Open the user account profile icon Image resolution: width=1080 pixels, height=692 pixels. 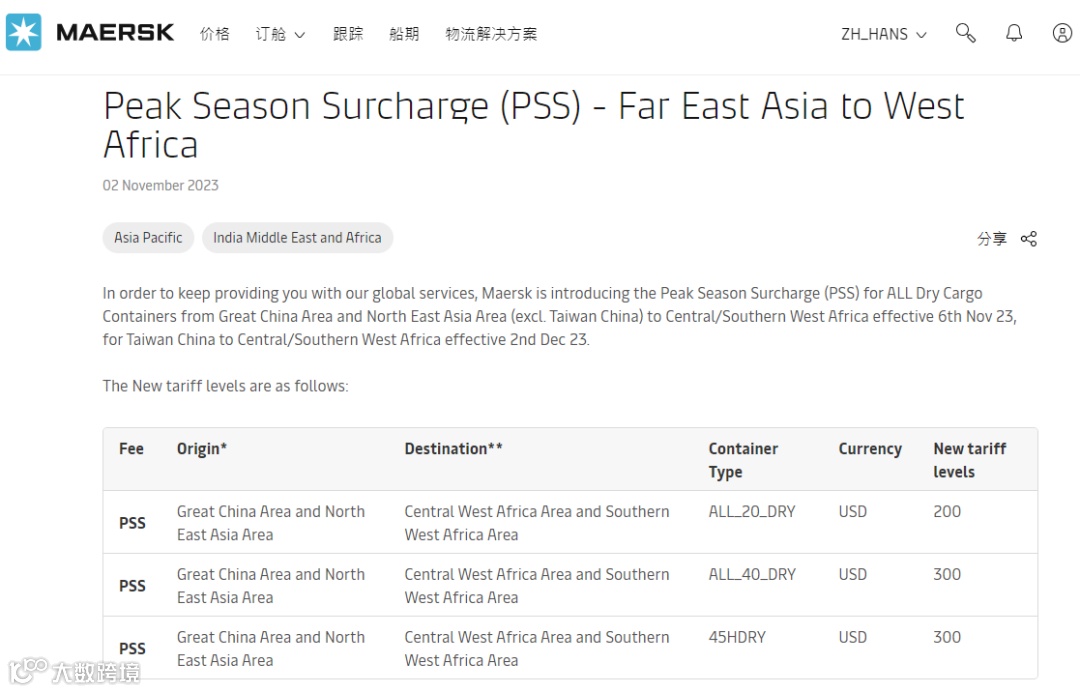coord(1062,33)
